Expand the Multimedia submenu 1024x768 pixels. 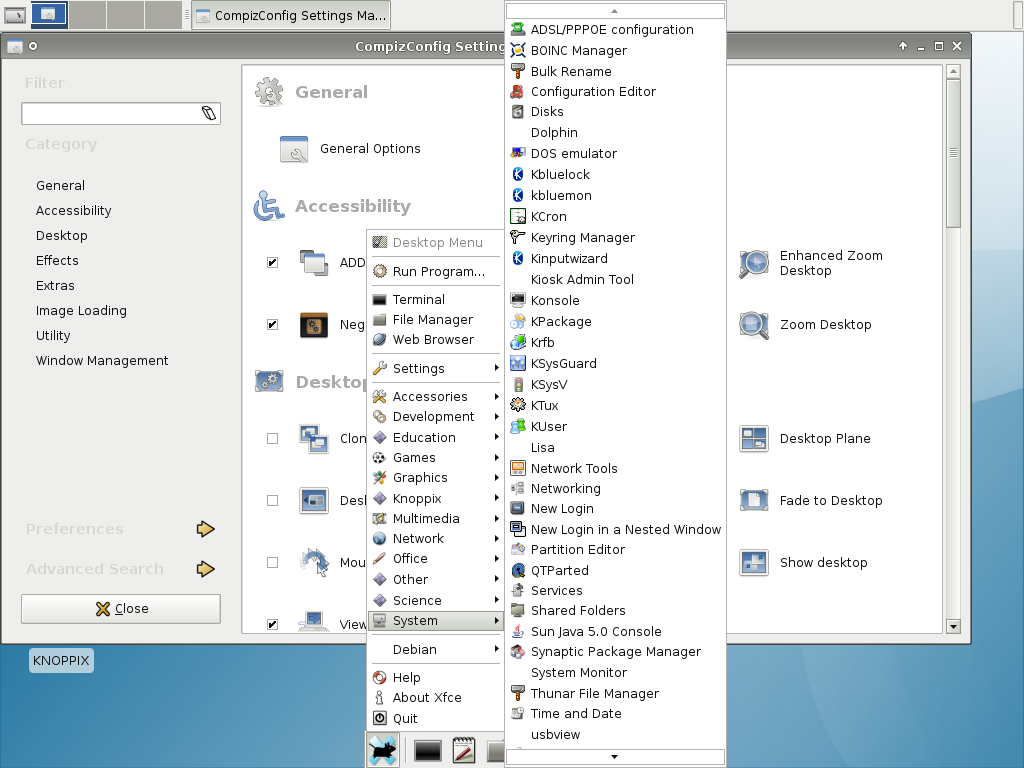point(436,519)
